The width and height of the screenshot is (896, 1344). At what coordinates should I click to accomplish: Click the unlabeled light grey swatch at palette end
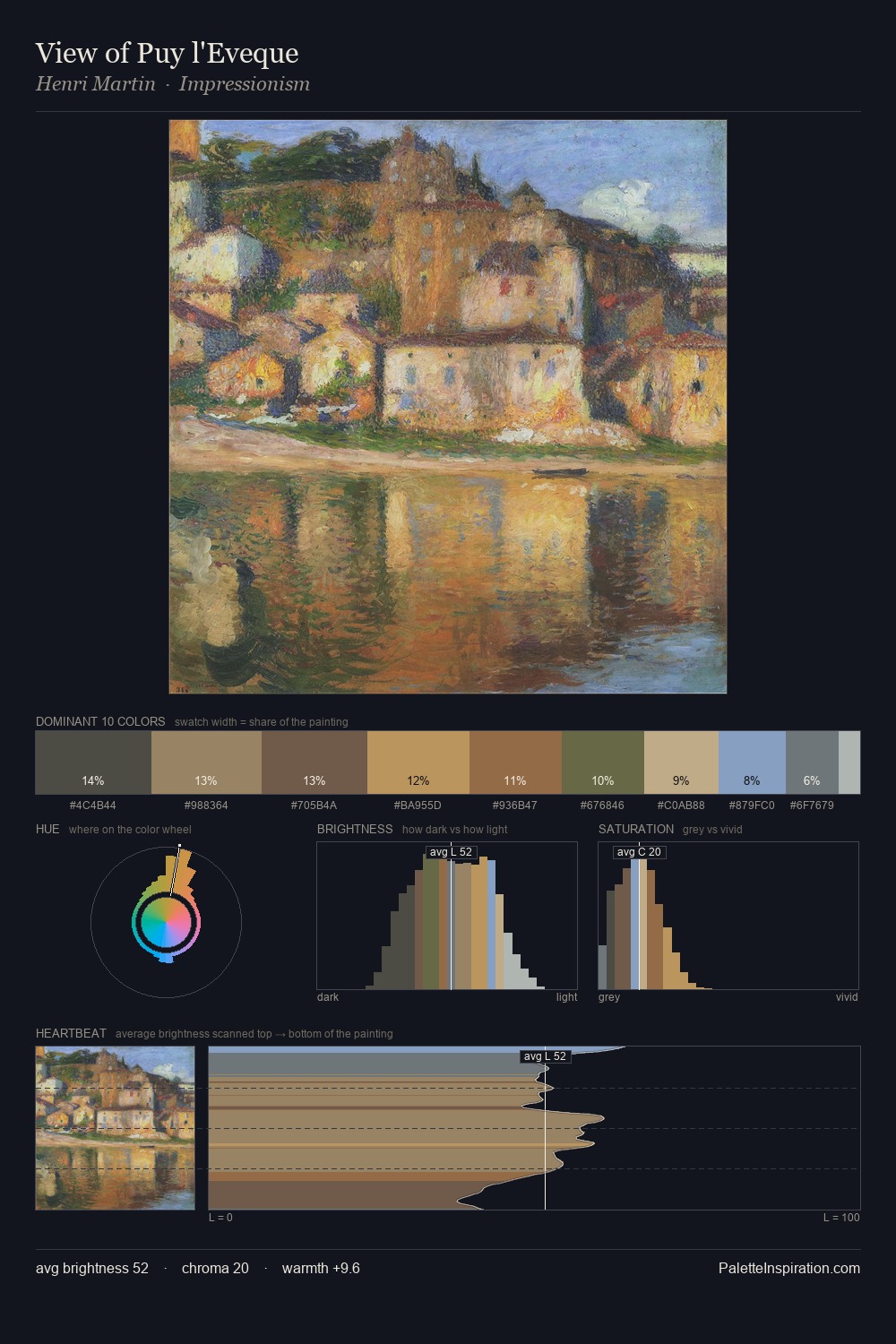point(849,762)
